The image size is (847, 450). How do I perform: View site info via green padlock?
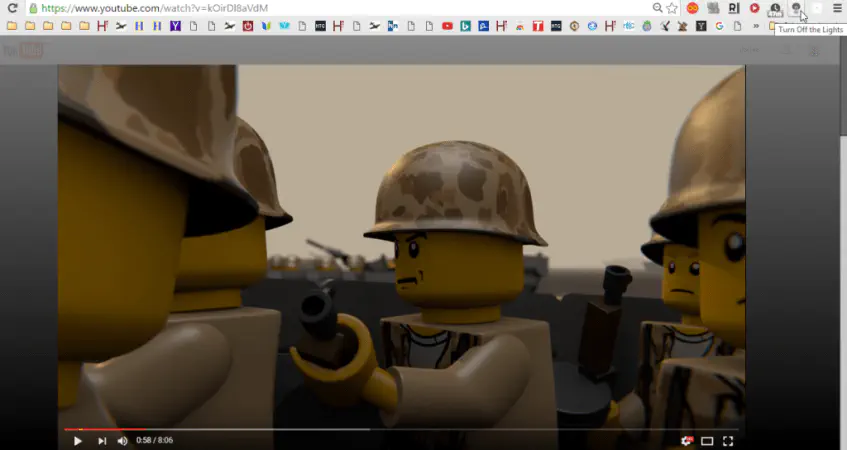point(33,8)
